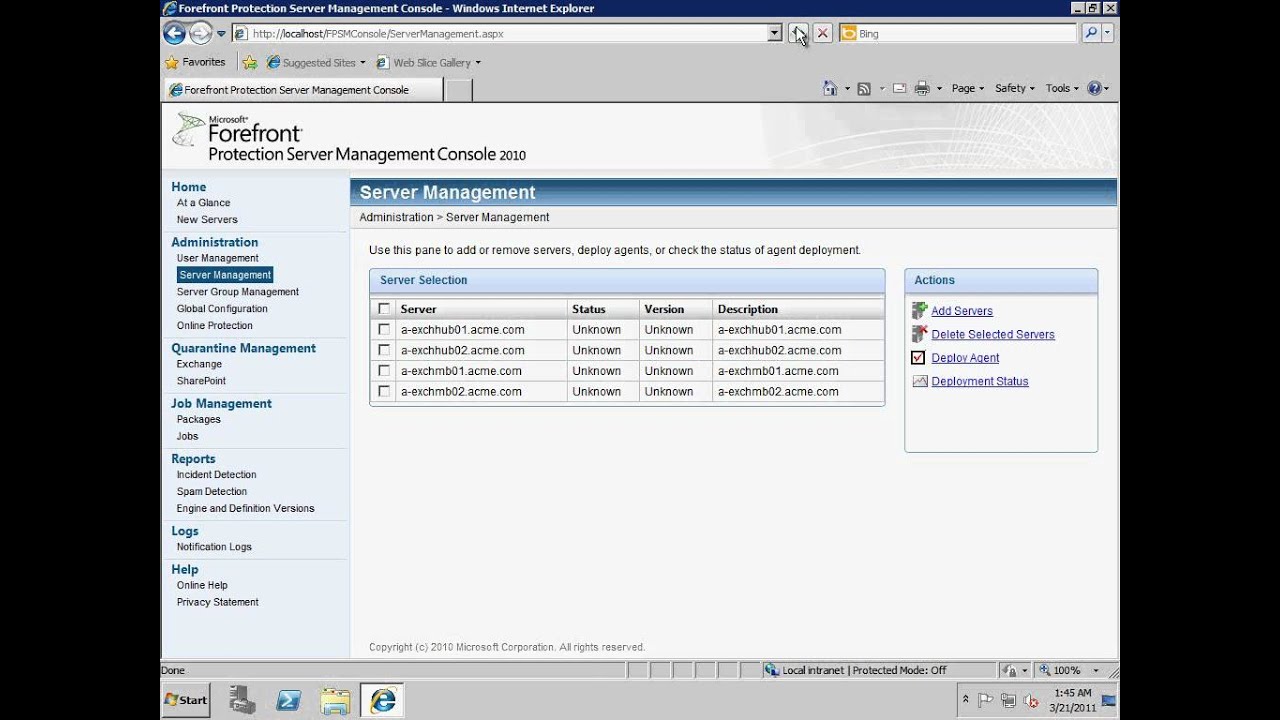Click the Add Servers icon
The image size is (1280, 720).
(919, 311)
